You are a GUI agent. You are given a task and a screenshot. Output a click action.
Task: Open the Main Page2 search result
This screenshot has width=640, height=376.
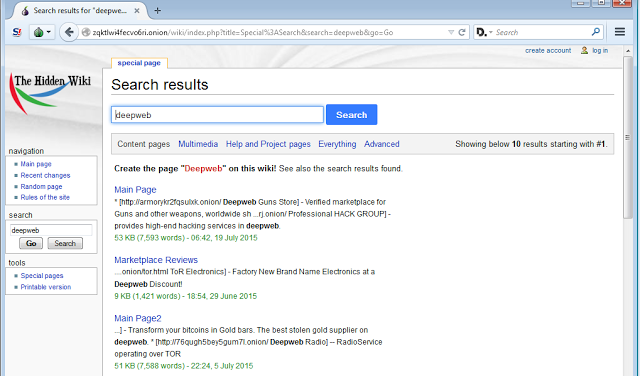(x=138, y=318)
